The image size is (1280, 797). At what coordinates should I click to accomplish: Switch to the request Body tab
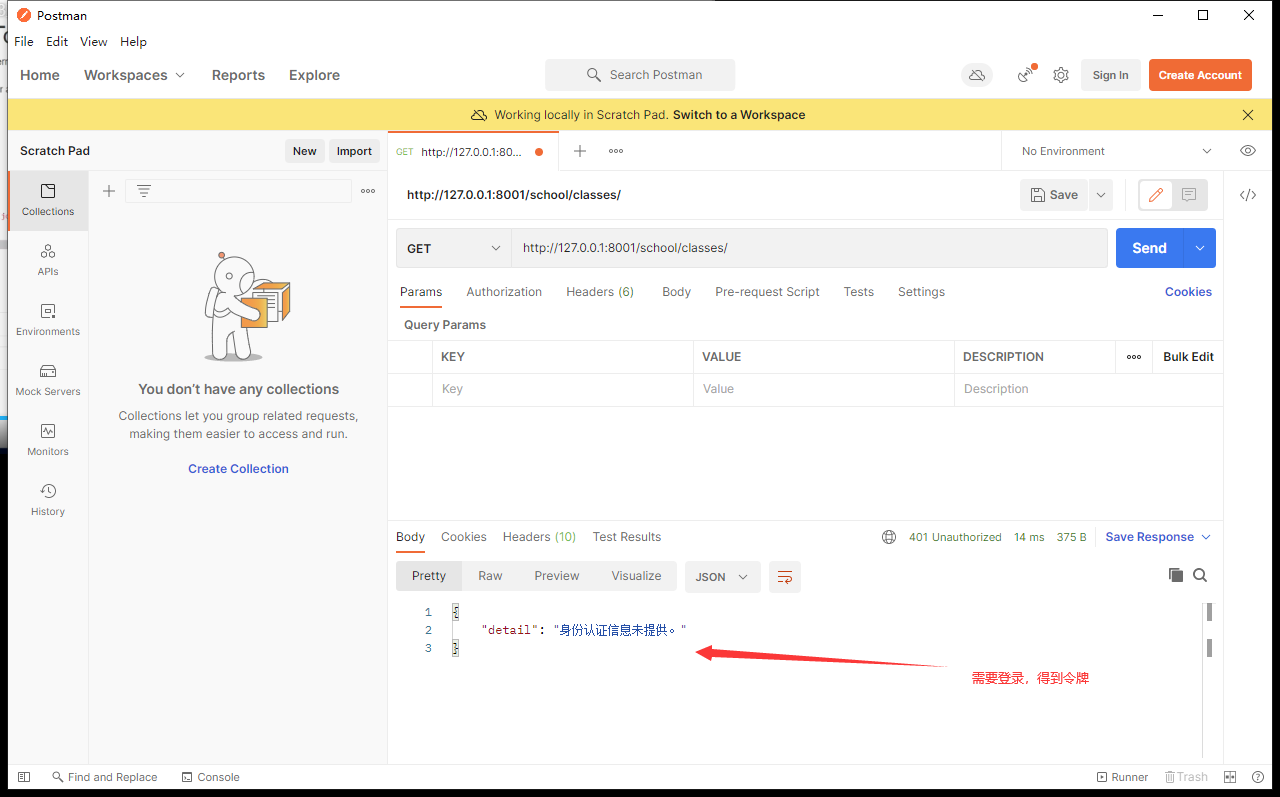click(x=676, y=292)
